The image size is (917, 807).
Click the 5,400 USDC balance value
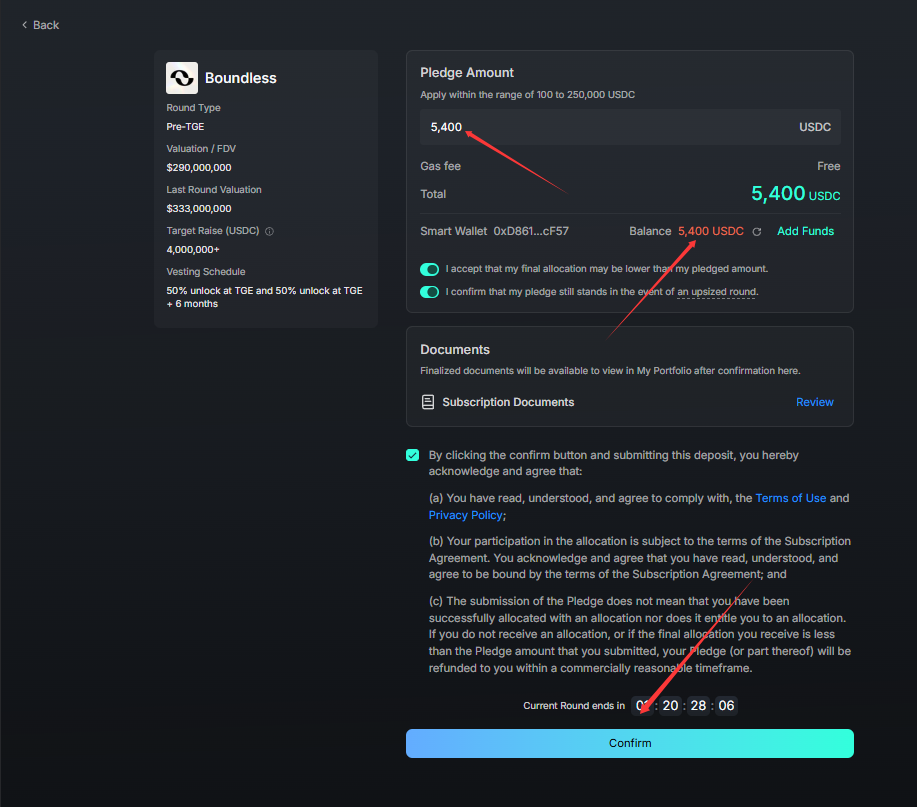point(711,231)
